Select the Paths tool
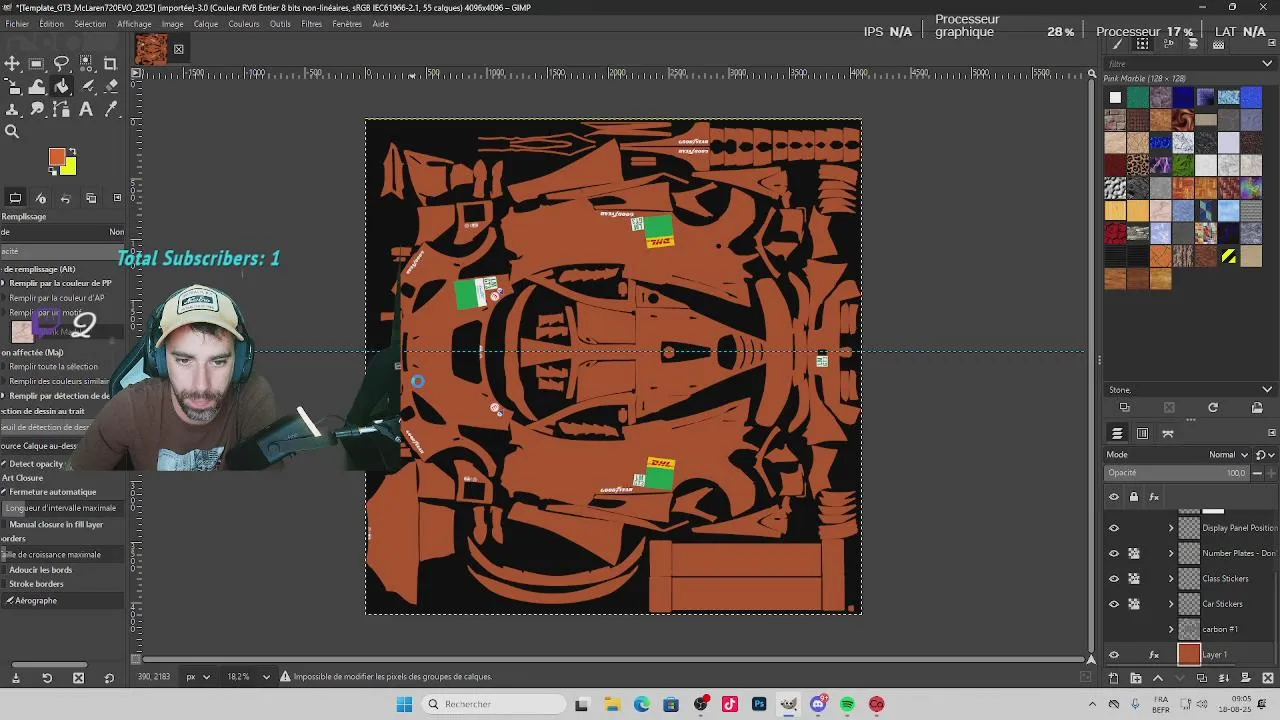Viewport: 1280px width, 720px height. [61, 110]
